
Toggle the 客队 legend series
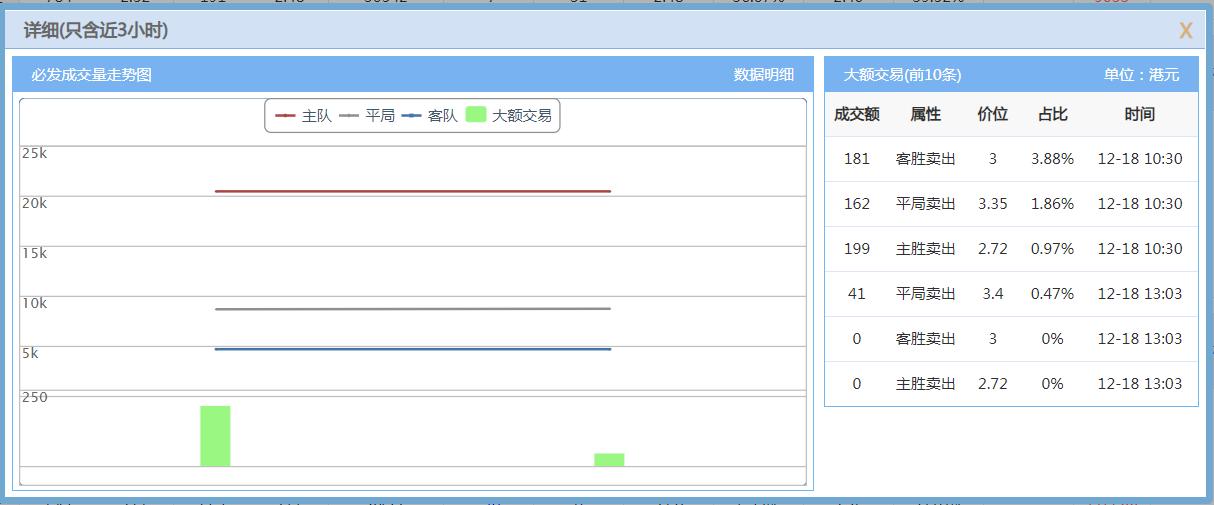(x=430, y=116)
